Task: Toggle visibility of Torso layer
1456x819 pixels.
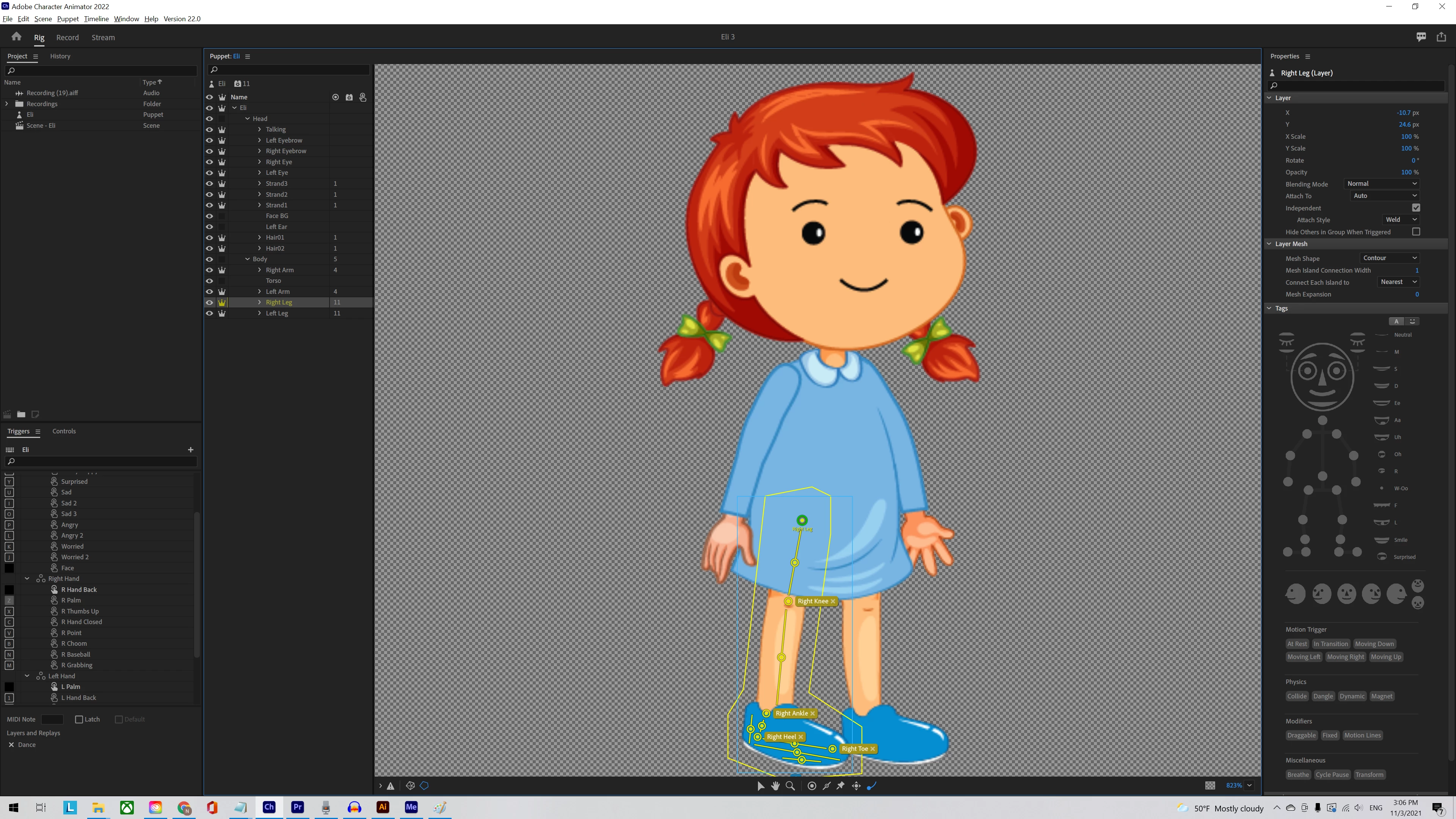Action: 209,281
